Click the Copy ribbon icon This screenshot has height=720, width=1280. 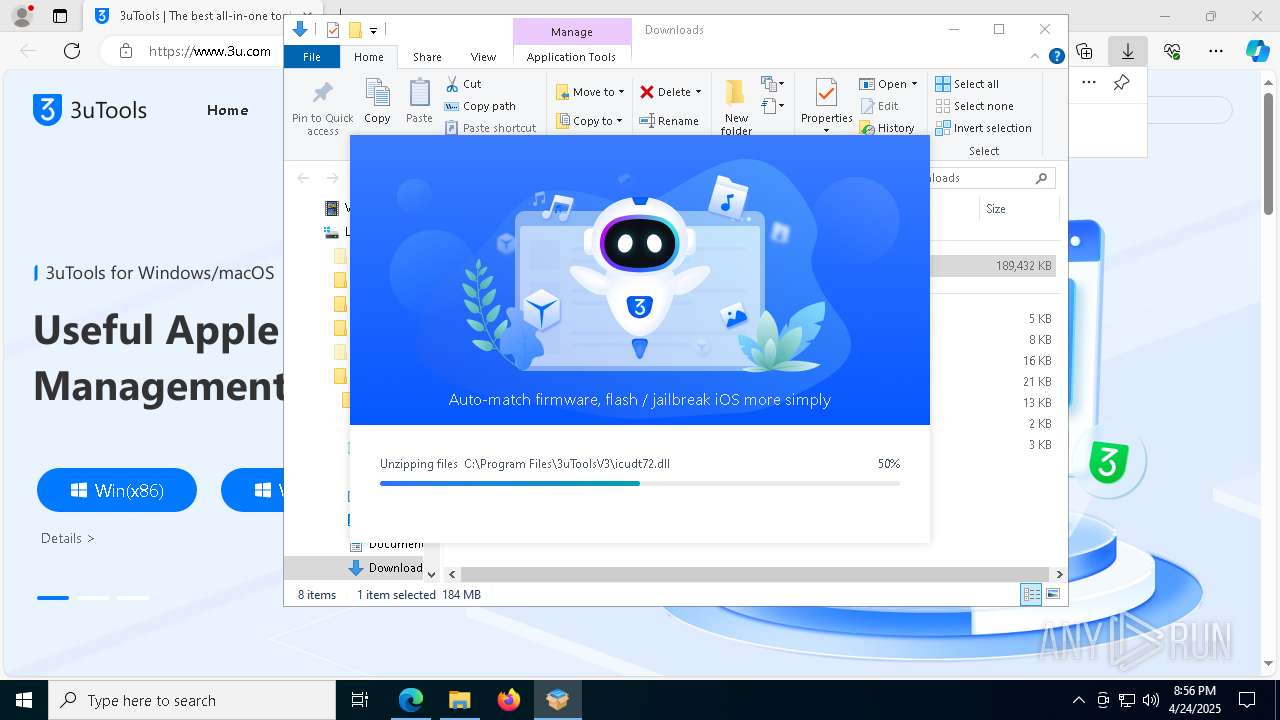[x=377, y=101]
